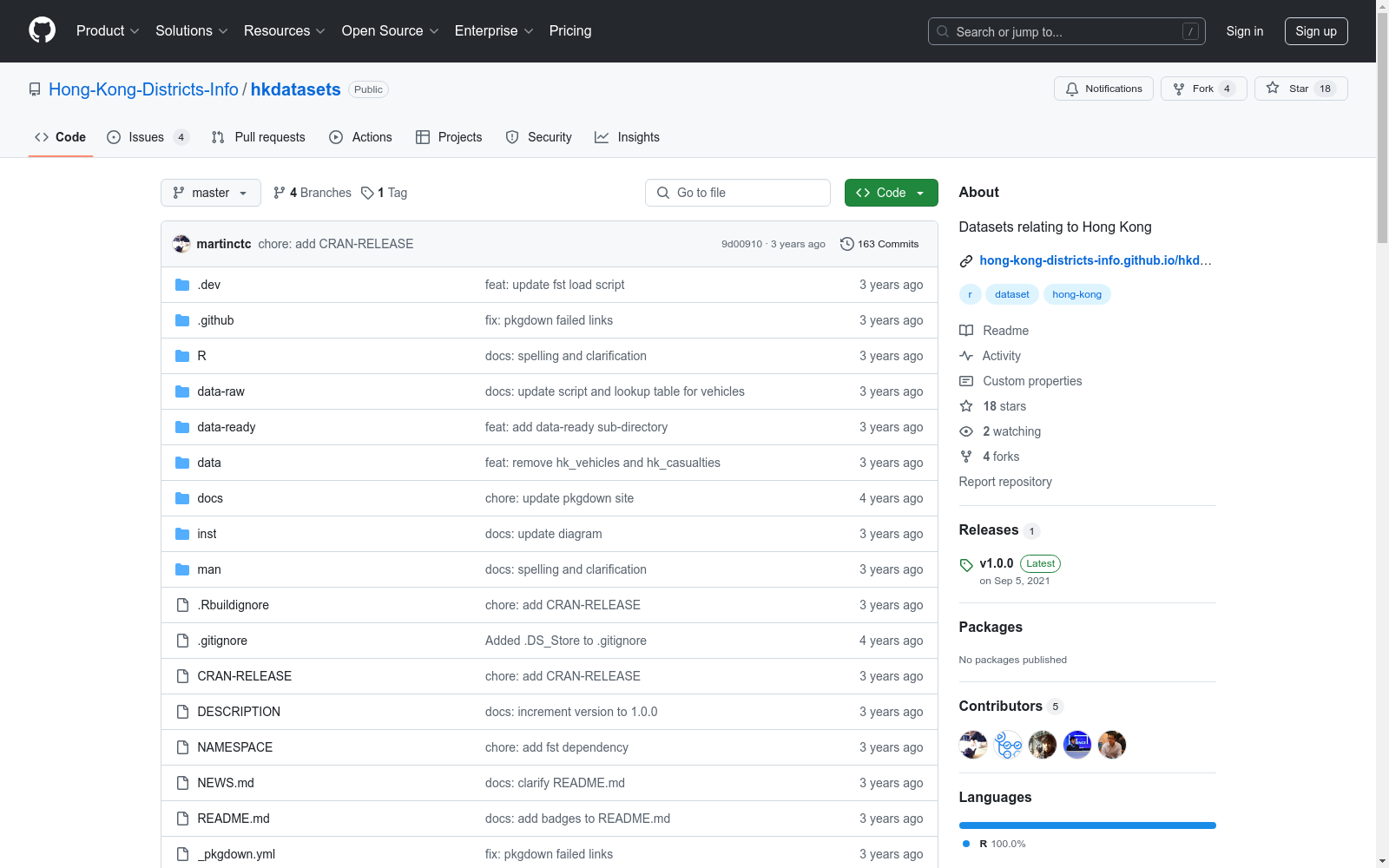Open the README.md file
The image size is (1389, 868).
pyautogui.click(x=234, y=819)
